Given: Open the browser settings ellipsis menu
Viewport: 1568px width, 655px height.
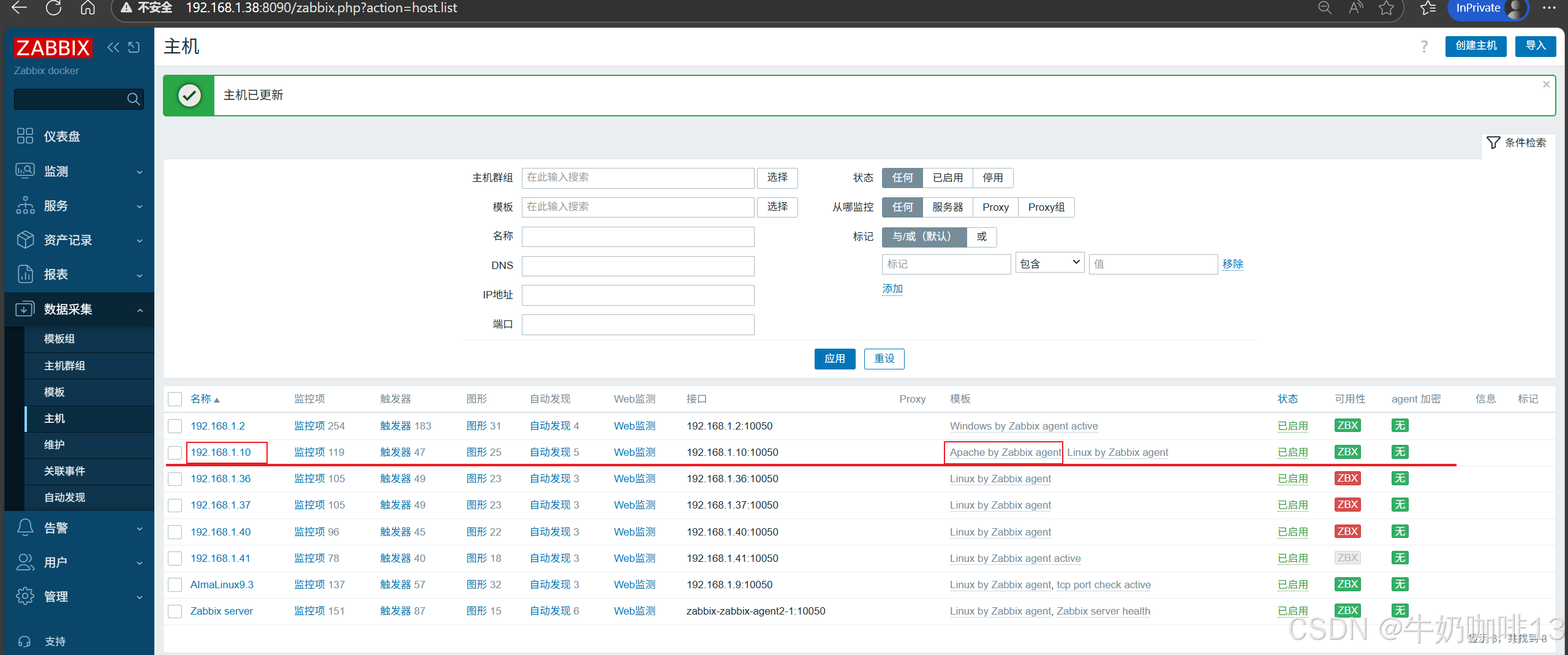Looking at the screenshot, I should tap(1549, 8).
